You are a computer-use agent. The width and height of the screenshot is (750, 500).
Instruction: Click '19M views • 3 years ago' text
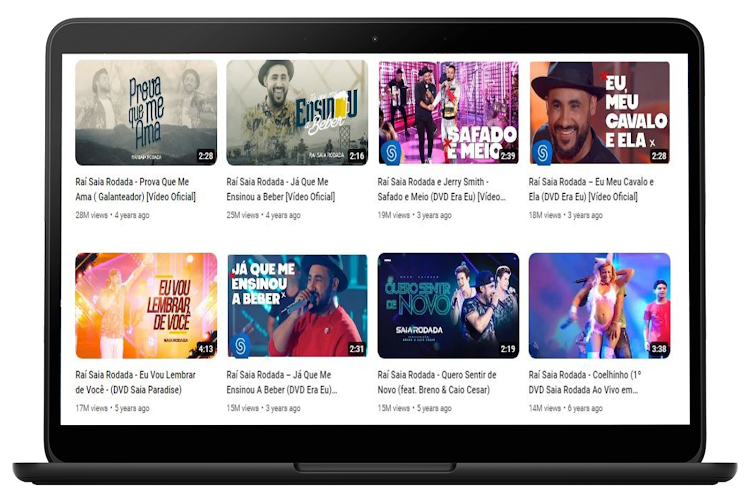415,215
